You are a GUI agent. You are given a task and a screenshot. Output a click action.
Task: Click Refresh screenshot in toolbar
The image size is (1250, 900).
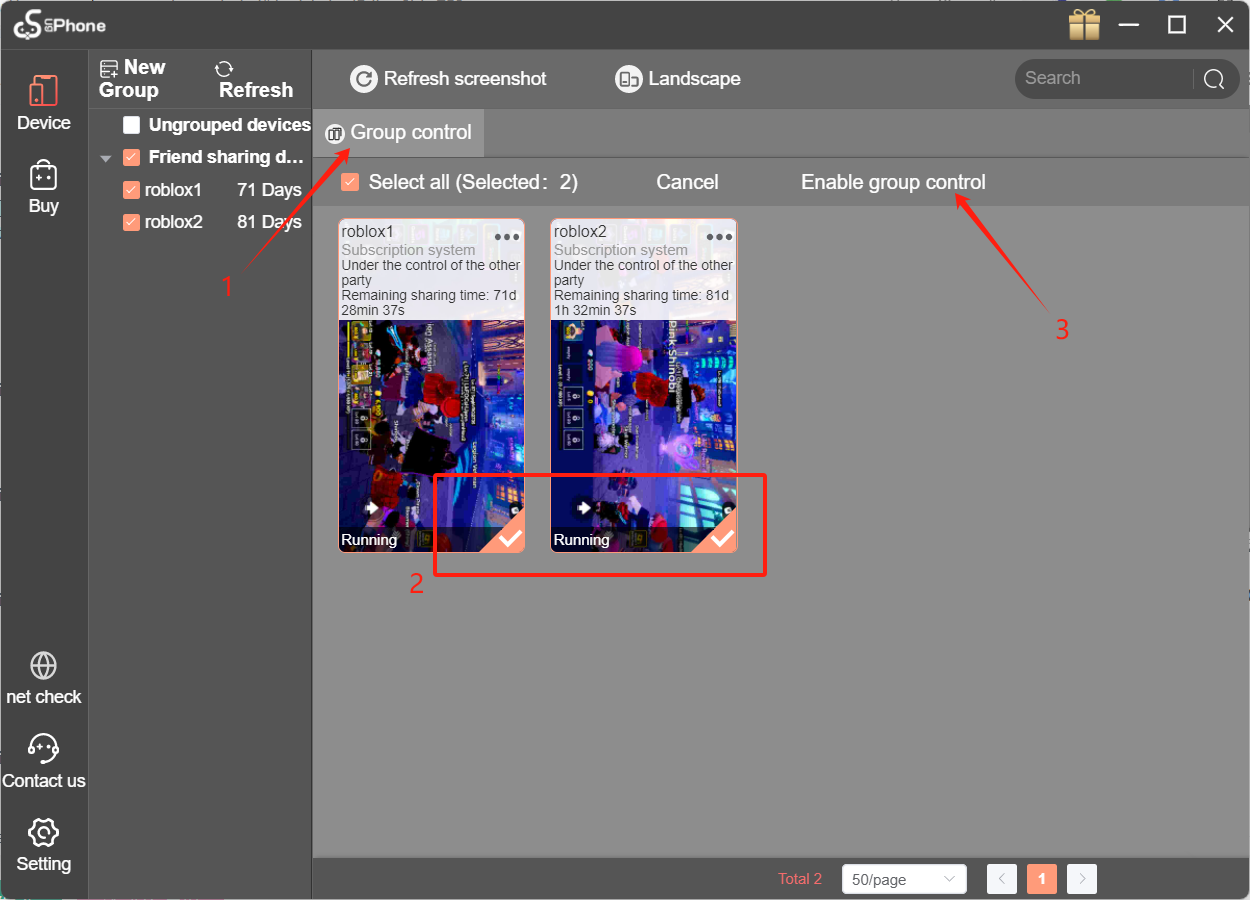click(x=448, y=79)
